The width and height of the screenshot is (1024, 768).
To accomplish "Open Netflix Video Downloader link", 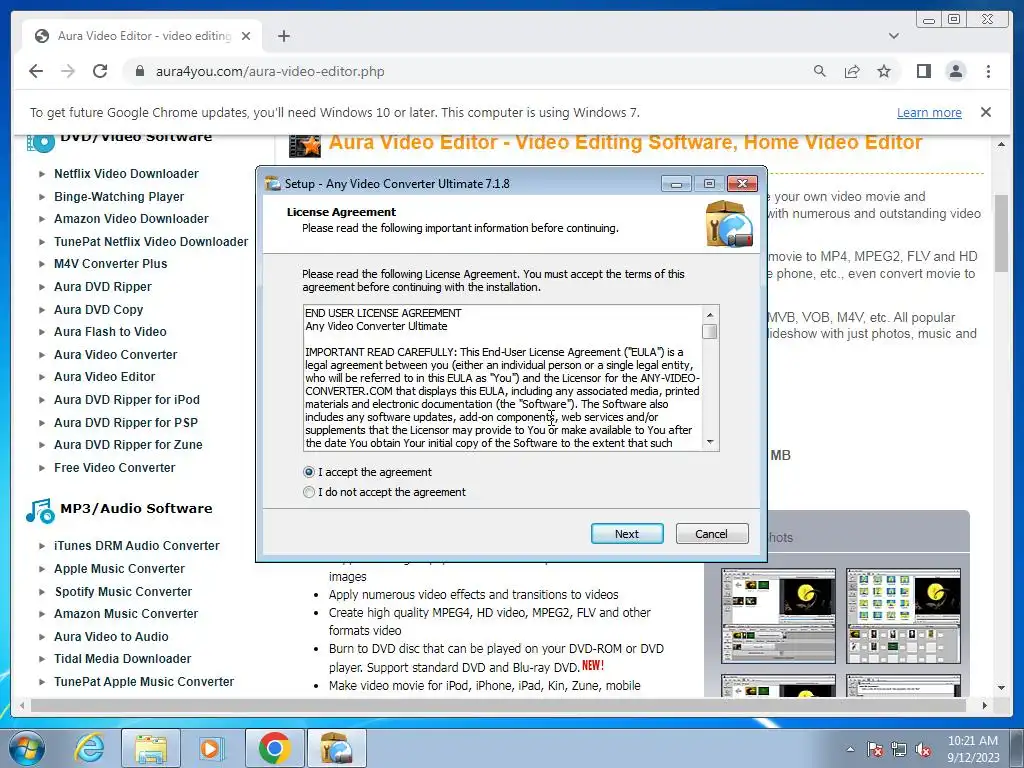I will (x=126, y=174).
